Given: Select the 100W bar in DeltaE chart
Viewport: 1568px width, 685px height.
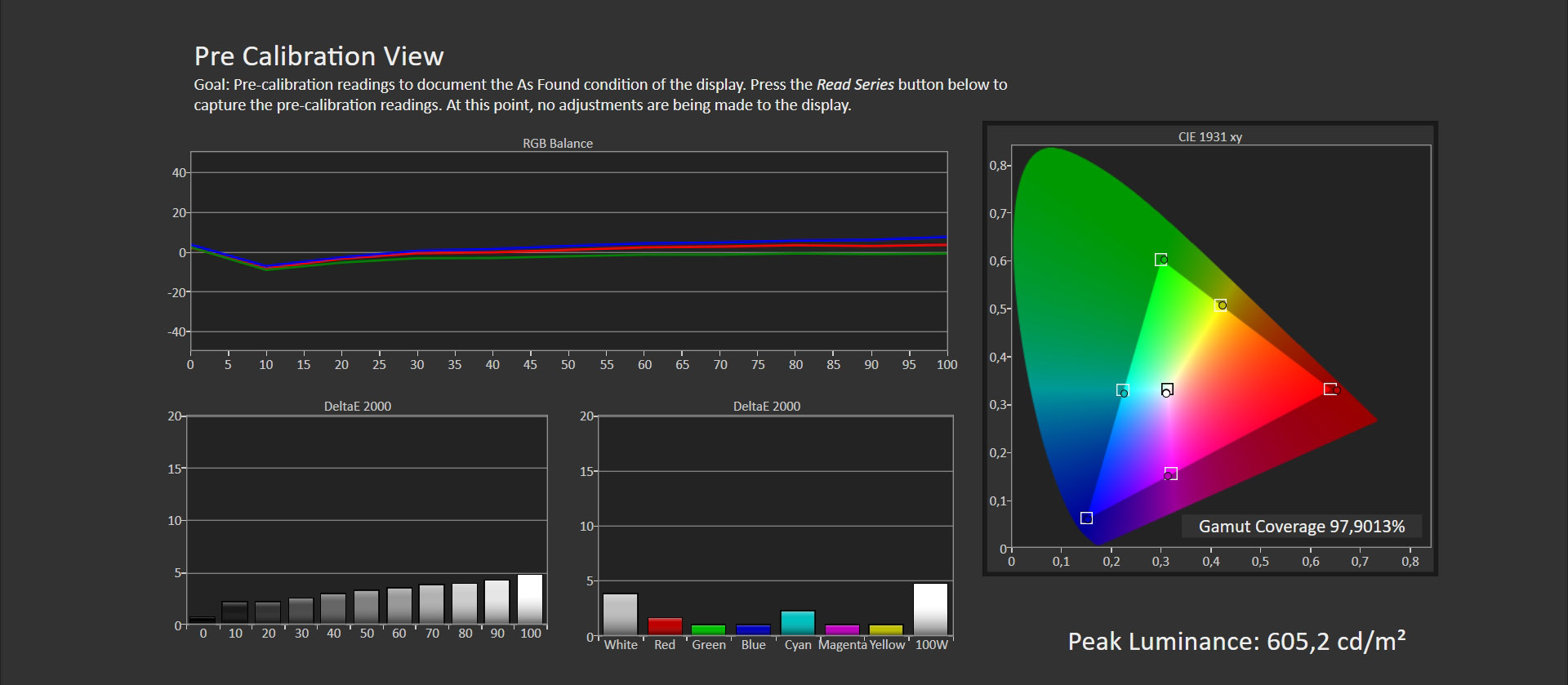Looking at the screenshot, I should [930, 608].
